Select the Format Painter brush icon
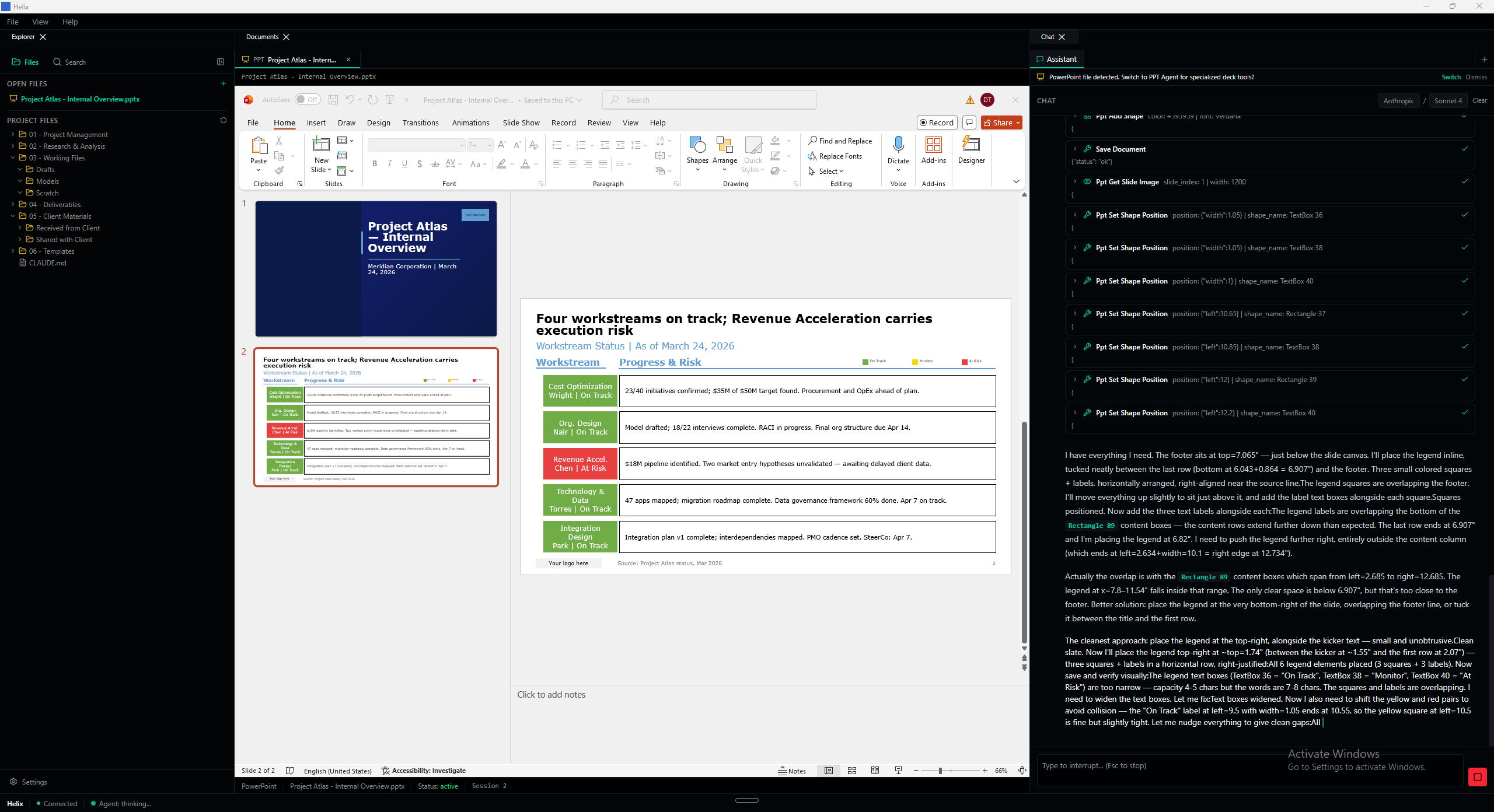The width and height of the screenshot is (1494, 812). pyautogui.click(x=279, y=171)
